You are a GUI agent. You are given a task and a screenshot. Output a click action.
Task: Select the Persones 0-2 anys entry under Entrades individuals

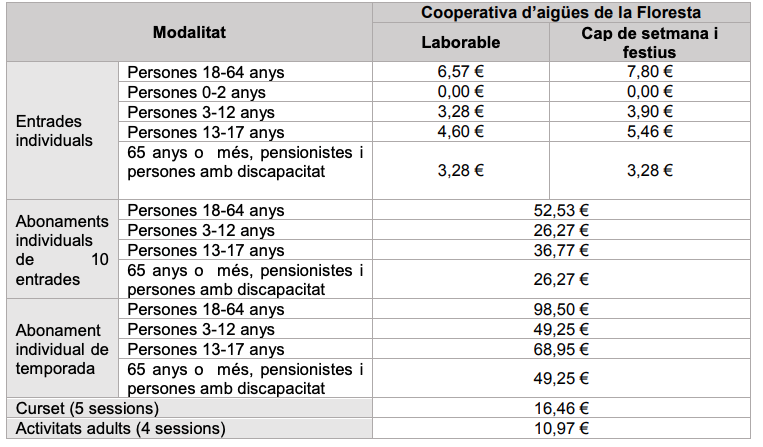pyautogui.click(x=196, y=92)
